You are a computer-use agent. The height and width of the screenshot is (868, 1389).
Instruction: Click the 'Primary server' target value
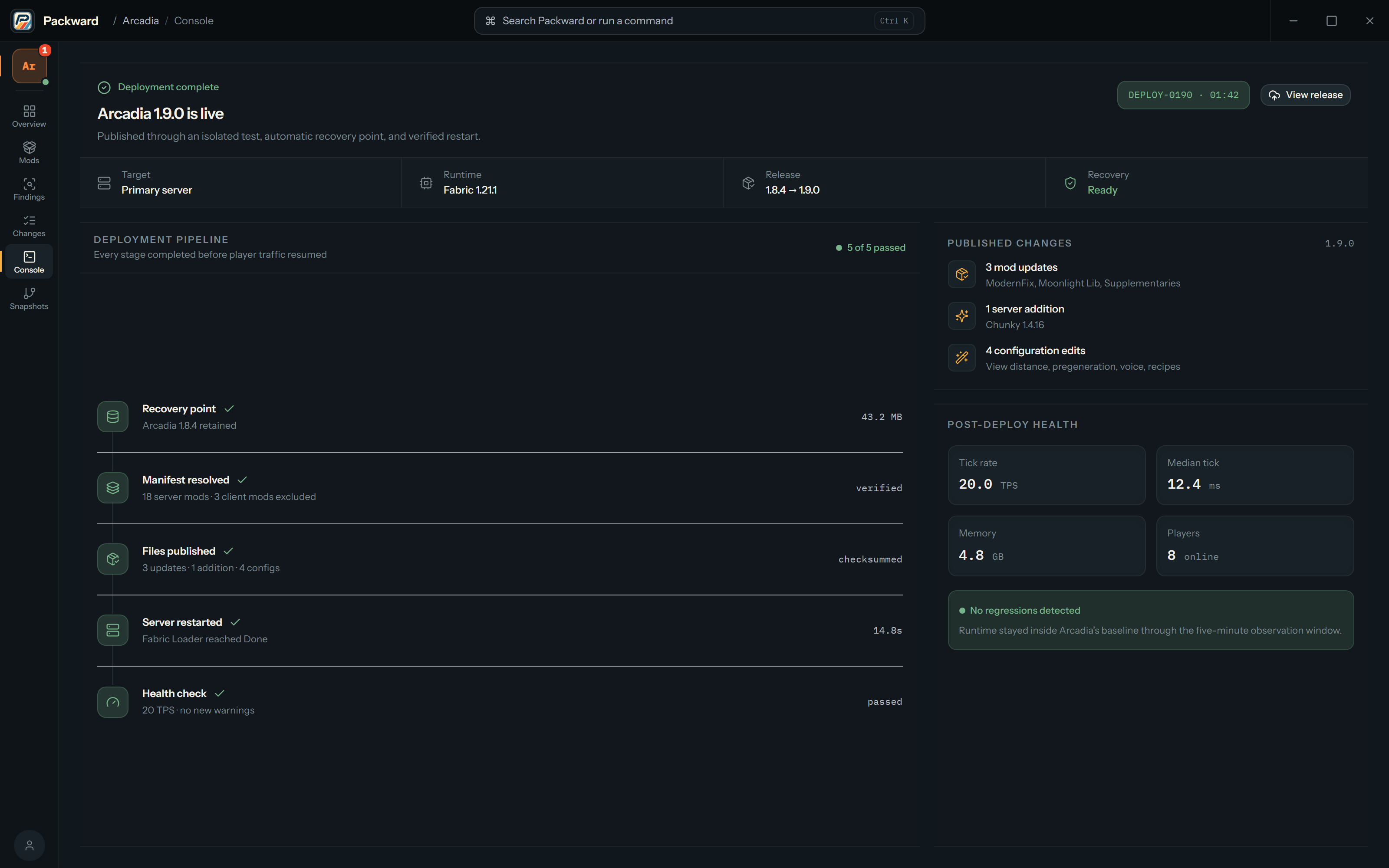click(x=157, y=190)
